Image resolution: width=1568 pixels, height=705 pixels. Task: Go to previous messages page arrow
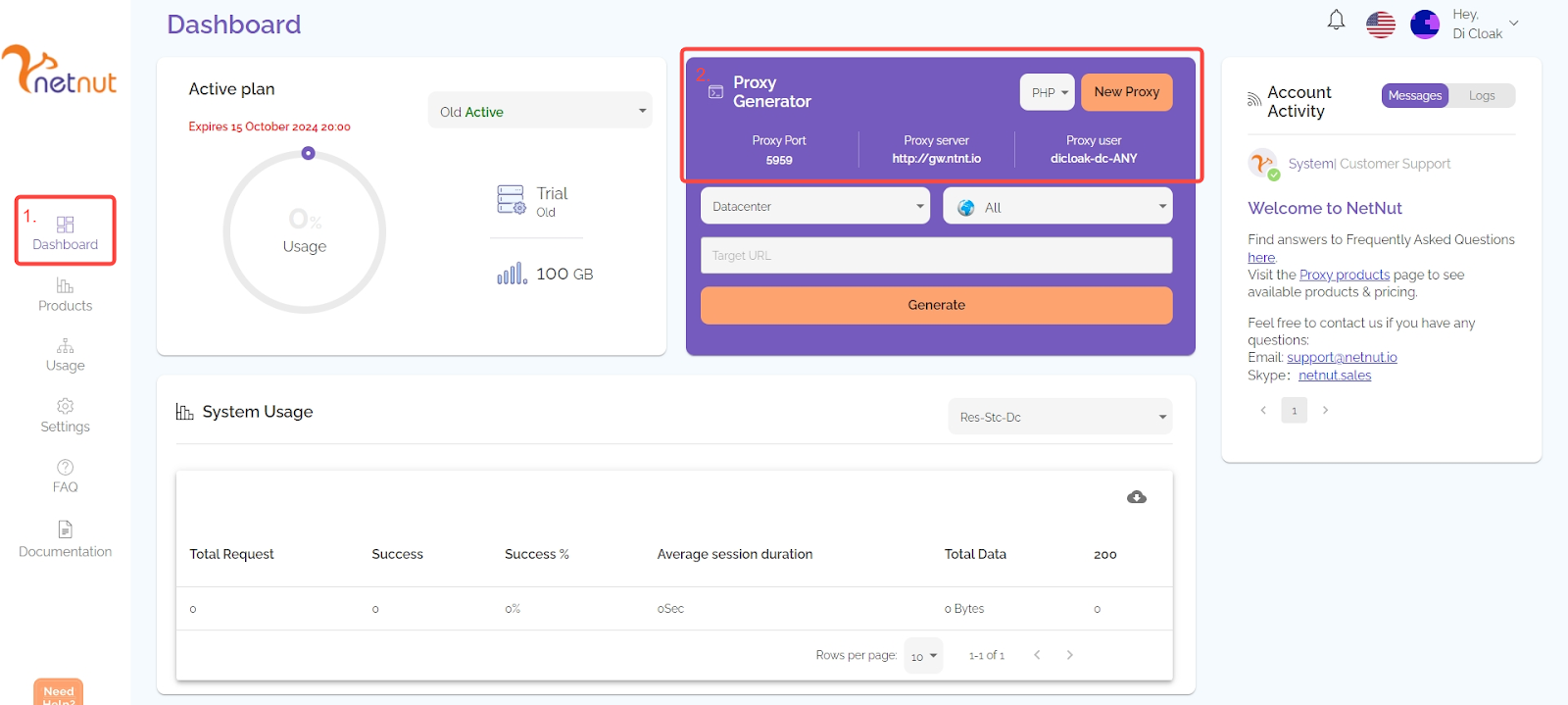1263,410
